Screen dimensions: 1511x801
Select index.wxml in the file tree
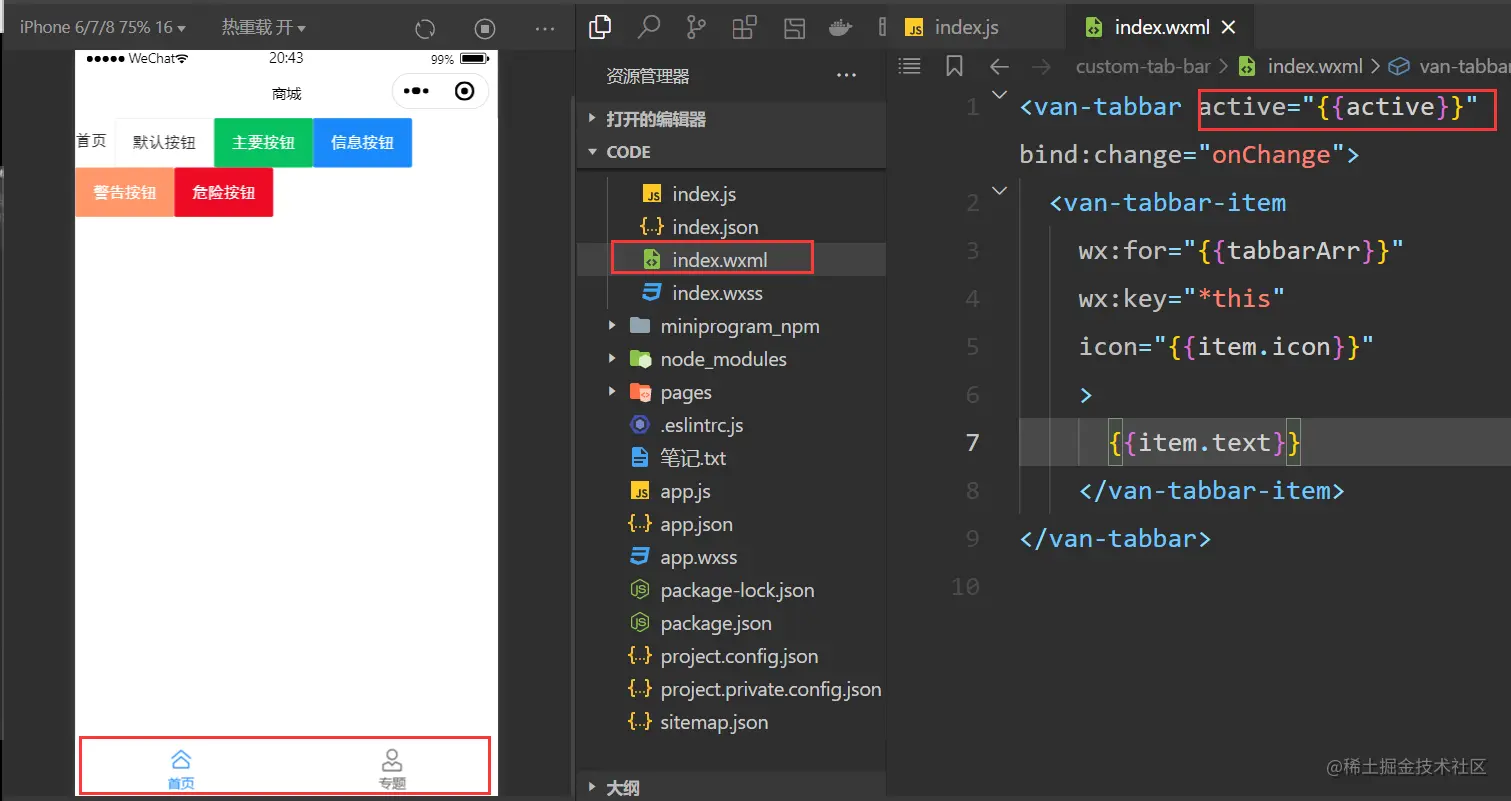point(731,260)
